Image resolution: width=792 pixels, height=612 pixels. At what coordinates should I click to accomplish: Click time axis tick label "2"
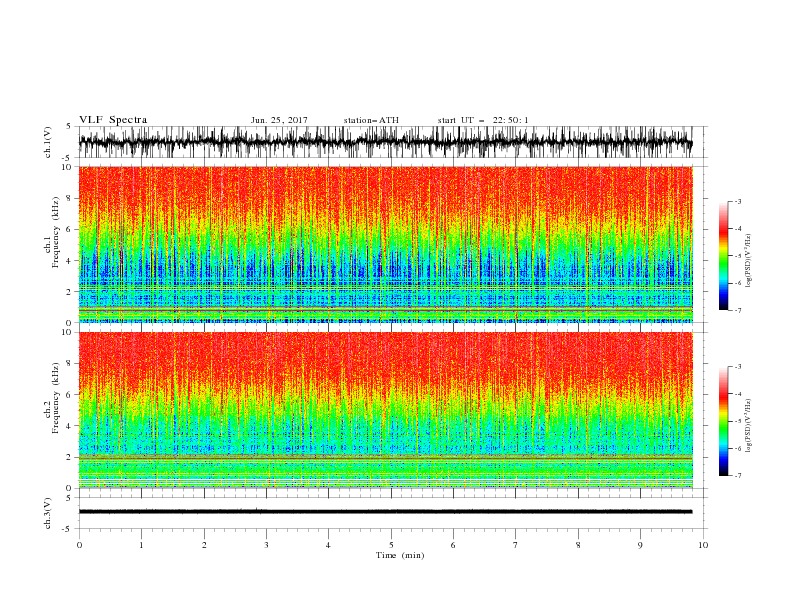[x=204, y=545]
